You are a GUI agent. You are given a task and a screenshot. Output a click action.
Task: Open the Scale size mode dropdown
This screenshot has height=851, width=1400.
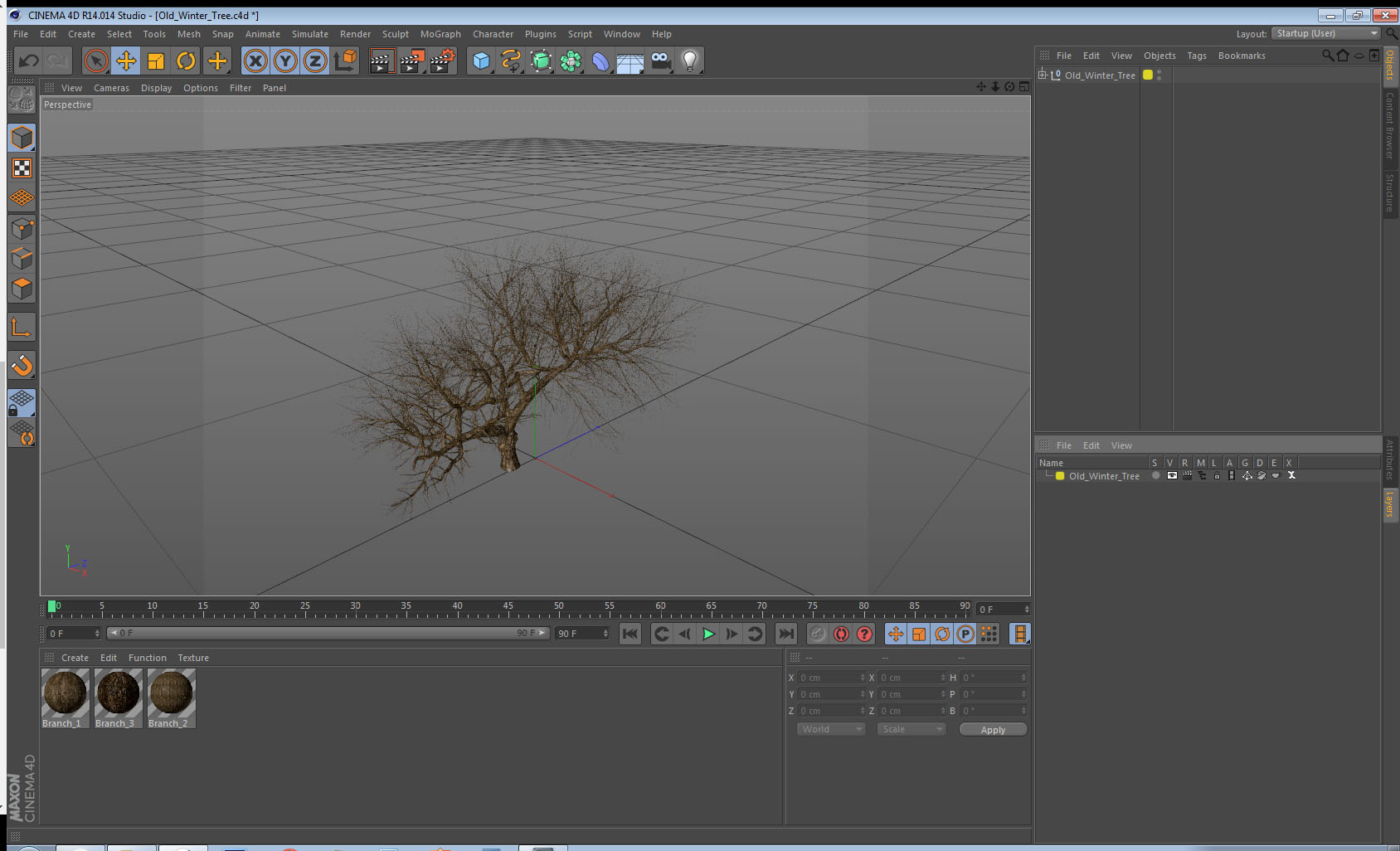911,729
